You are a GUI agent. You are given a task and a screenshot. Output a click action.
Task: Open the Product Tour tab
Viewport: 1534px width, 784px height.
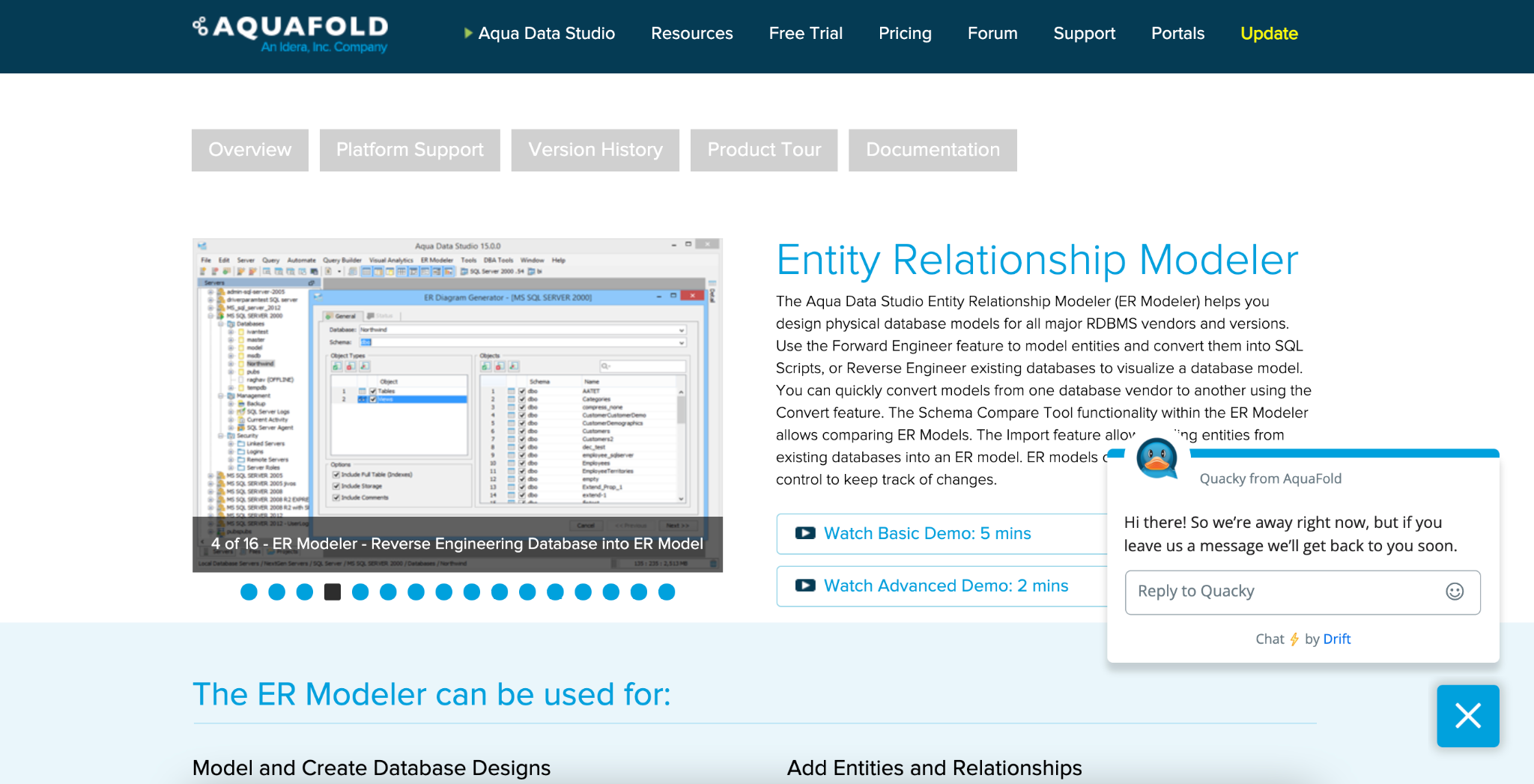(764, 150)
